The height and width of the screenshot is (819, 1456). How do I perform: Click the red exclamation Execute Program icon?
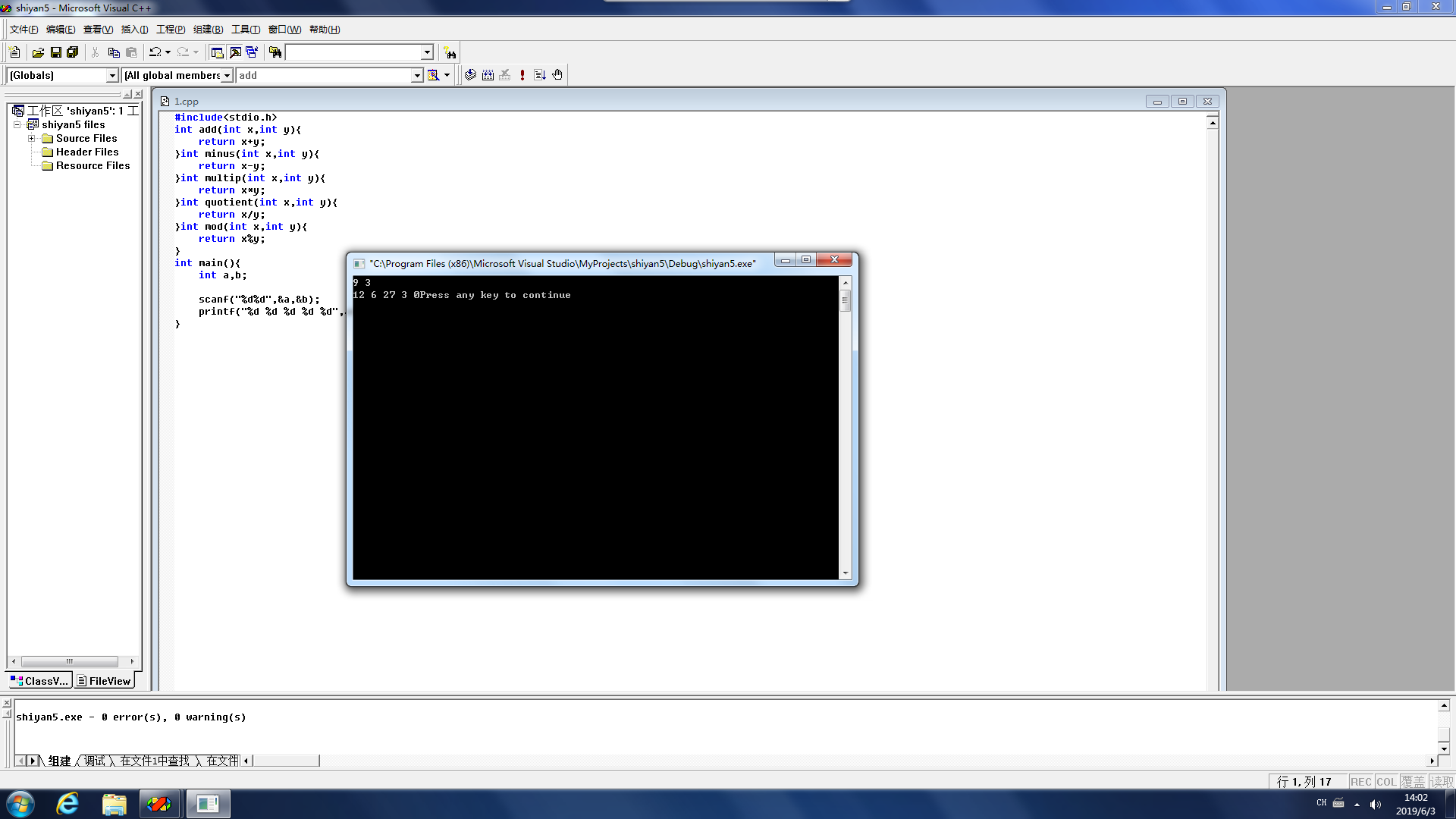click(x=522, y=75)
